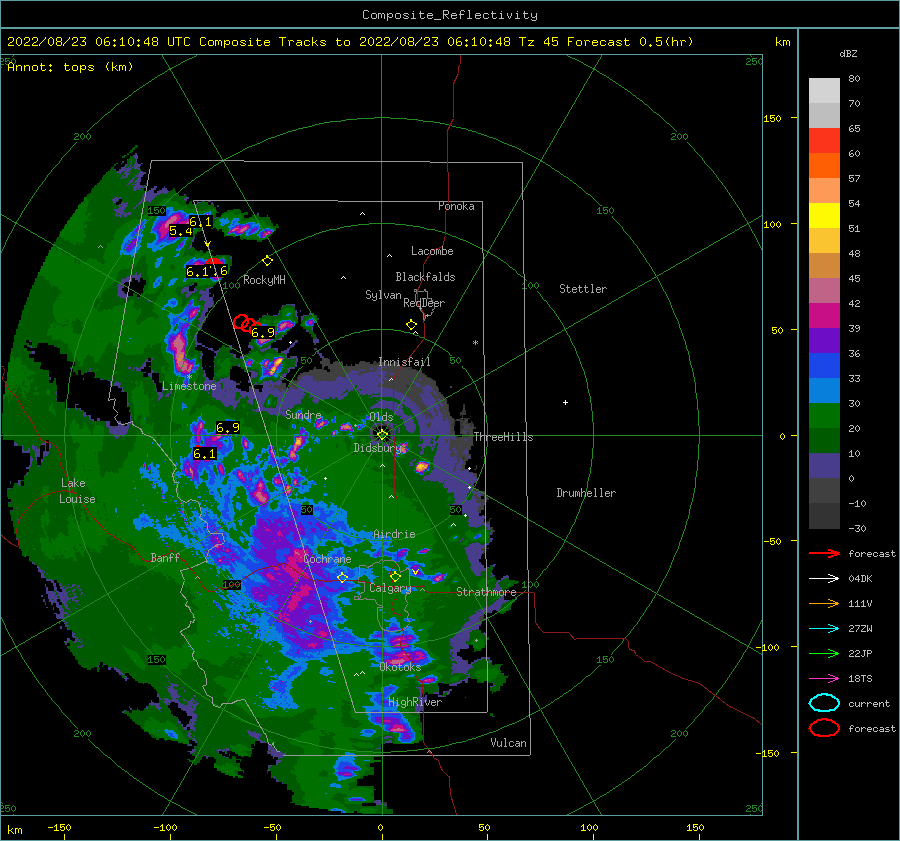
Task: Click the 18TS track label in legend
Action: click(x=860, y=678)
